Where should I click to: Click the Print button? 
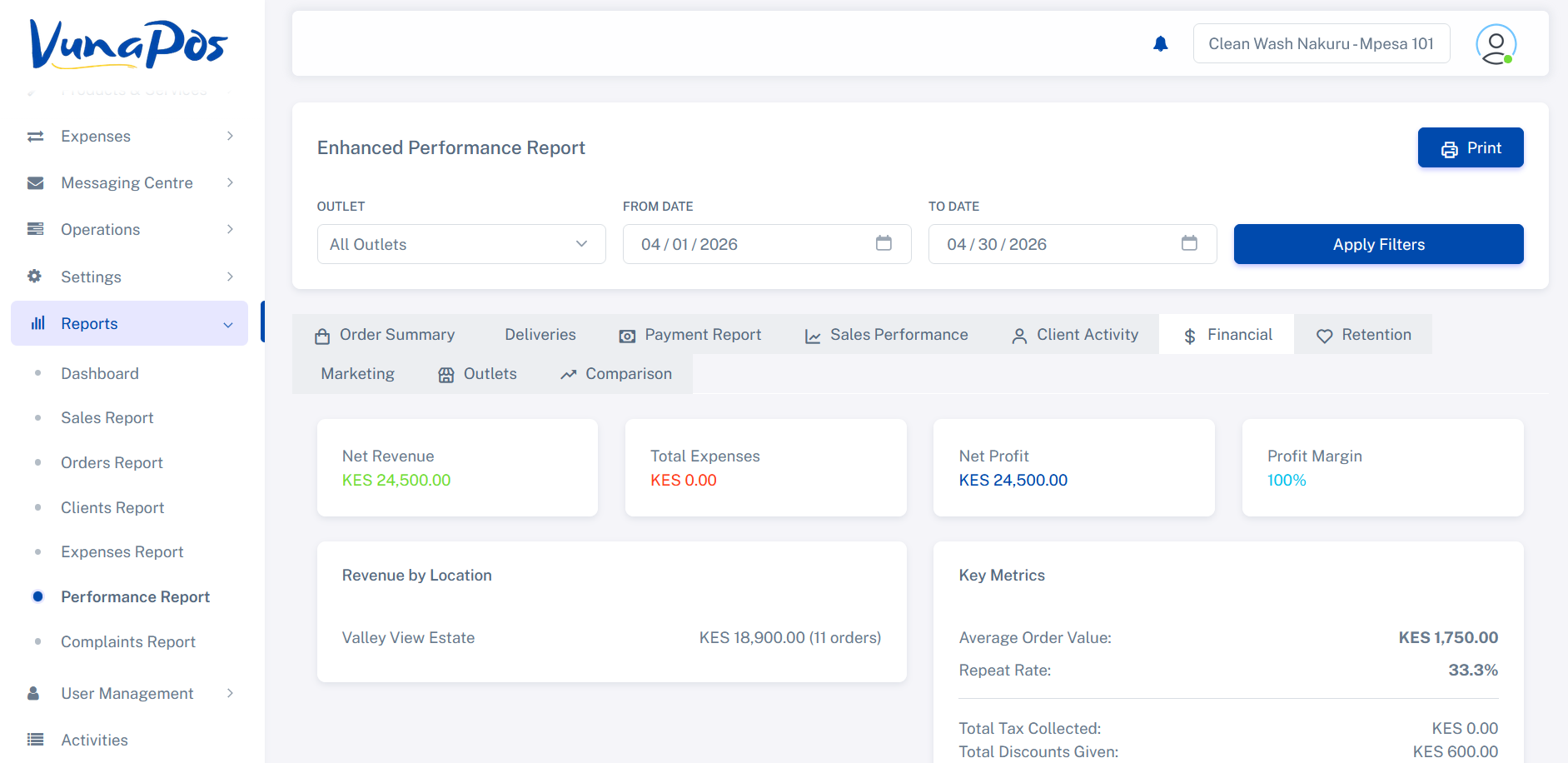point(1471,147)
